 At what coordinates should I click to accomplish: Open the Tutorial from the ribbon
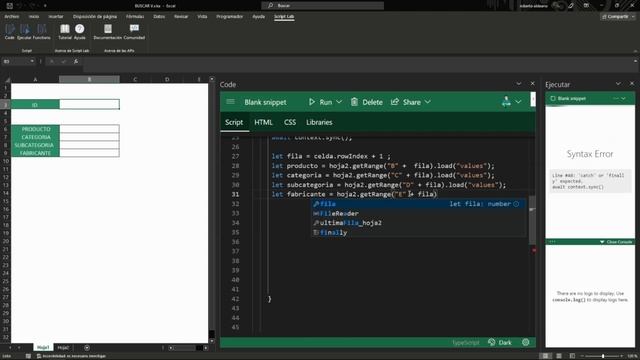[65, 32]
